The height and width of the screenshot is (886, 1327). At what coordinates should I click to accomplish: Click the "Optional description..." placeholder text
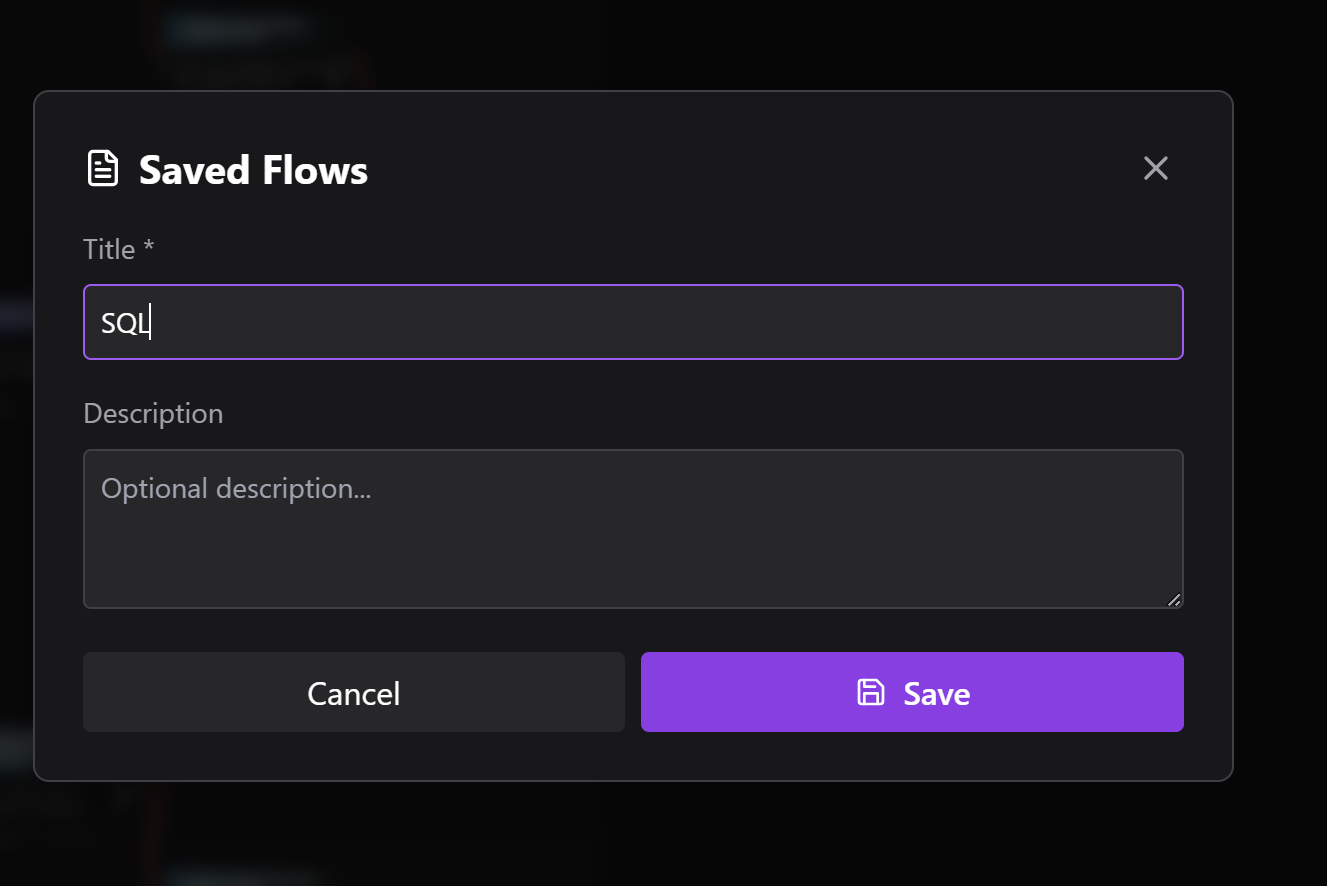tap(236, 488)
